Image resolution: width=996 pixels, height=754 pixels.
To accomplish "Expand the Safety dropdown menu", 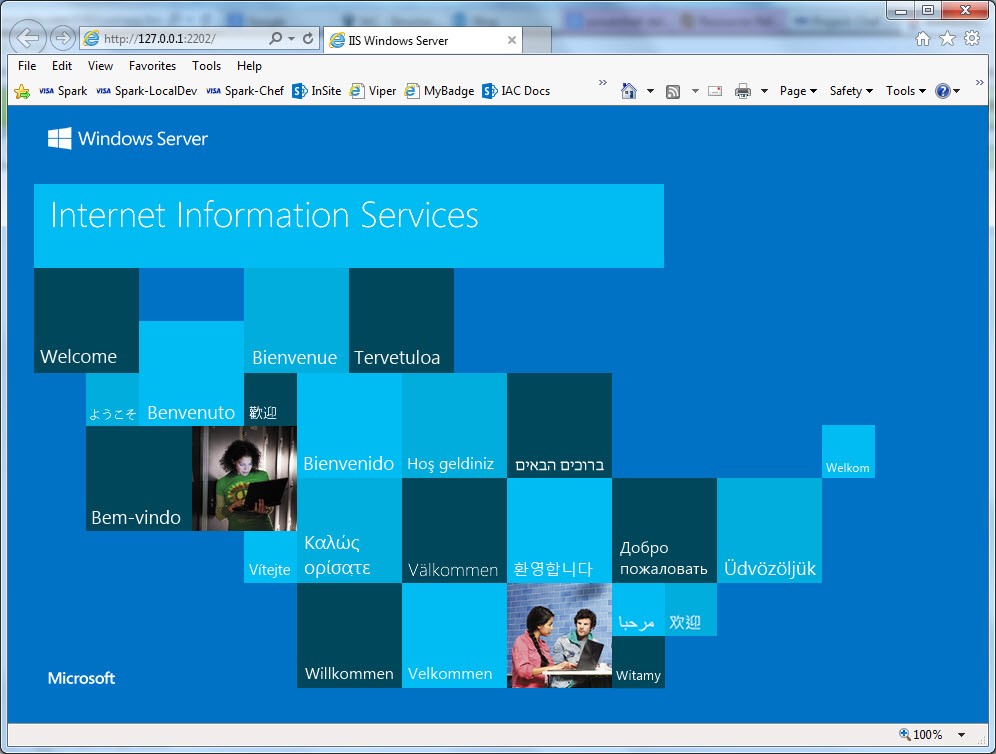I will pyautogui.click(x=851, y=91).
